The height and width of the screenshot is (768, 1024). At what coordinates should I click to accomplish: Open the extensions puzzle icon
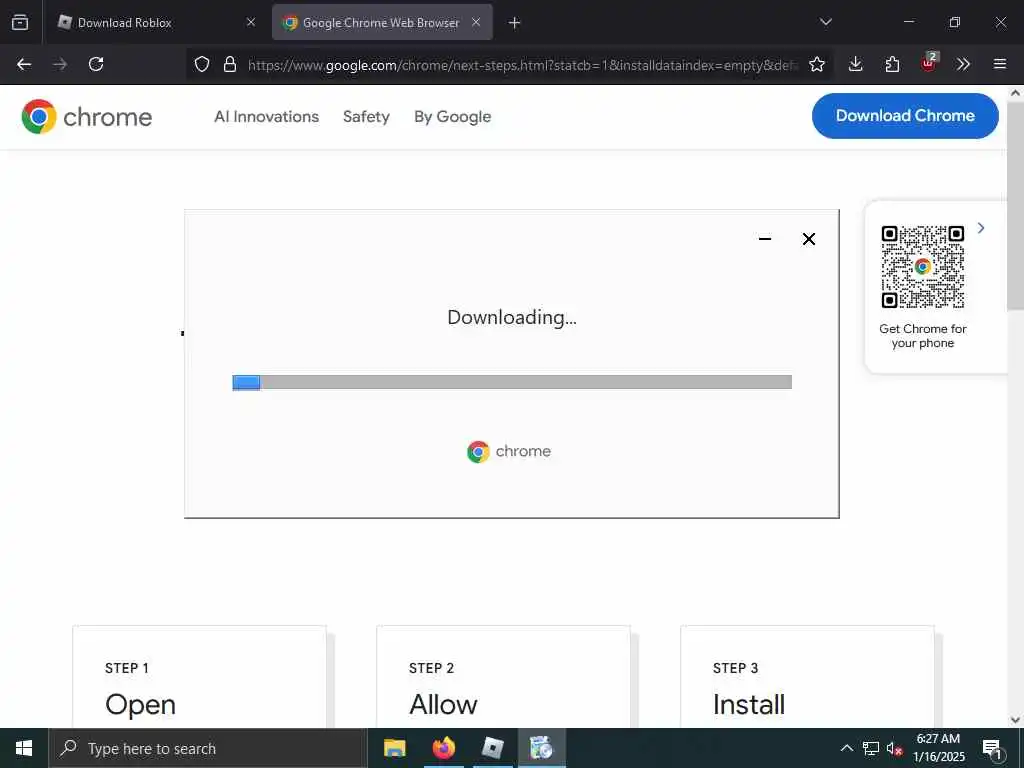point(892,64)
